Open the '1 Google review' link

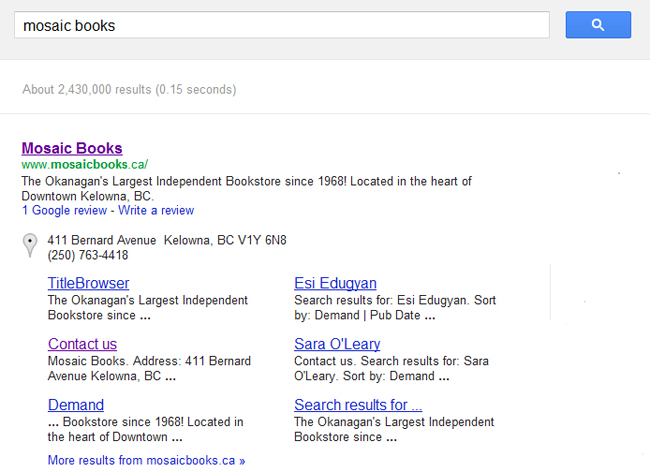pos(65,211)
